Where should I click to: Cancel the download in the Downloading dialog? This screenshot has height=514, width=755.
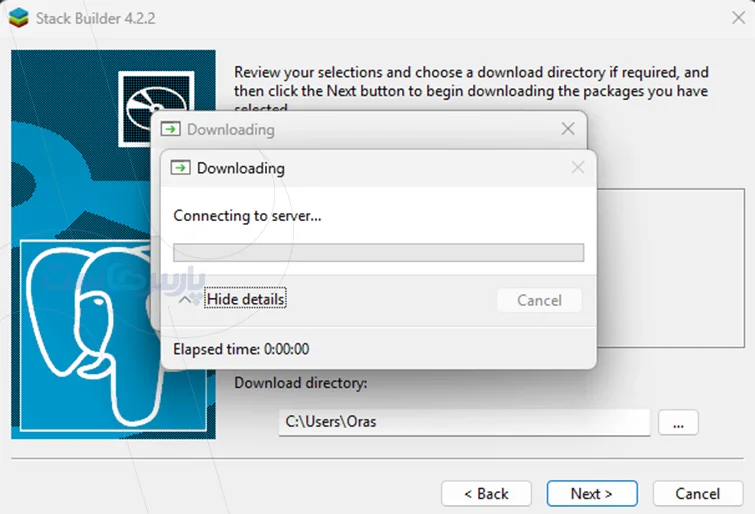pyautogui.click(x=539, y=300)
